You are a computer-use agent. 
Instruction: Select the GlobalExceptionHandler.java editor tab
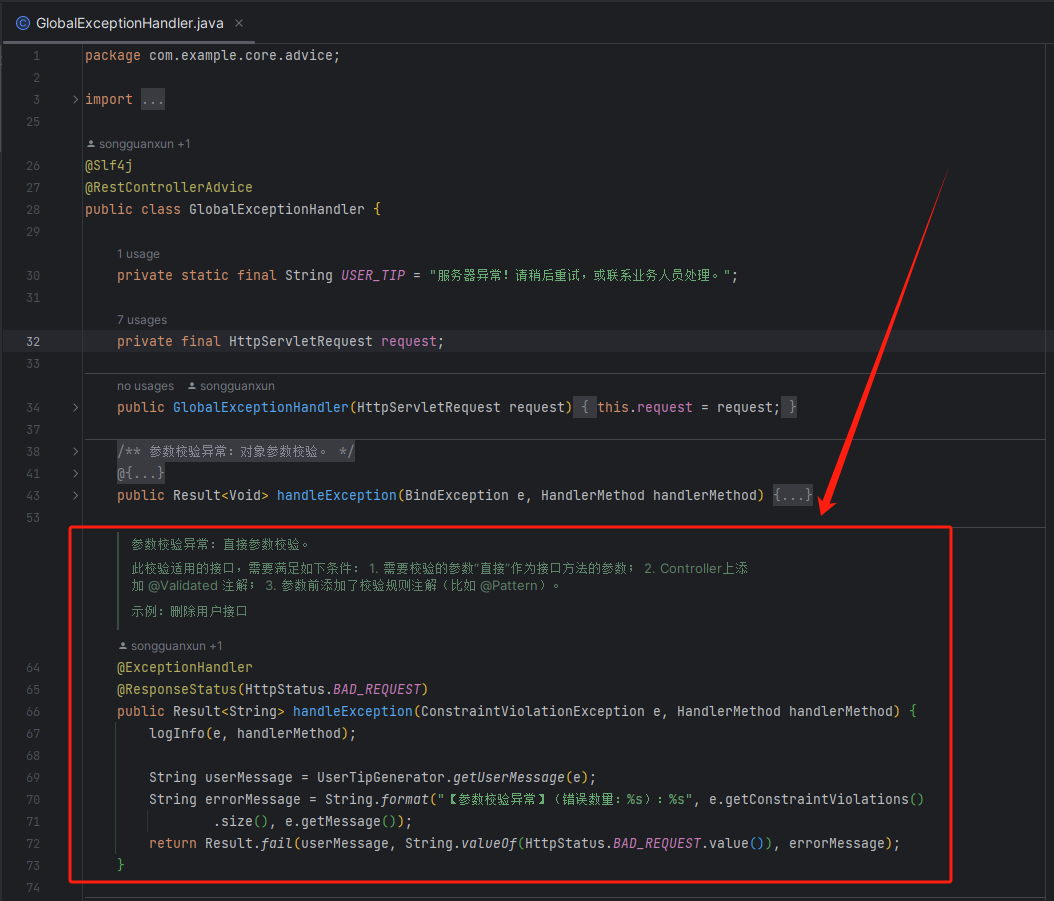point(130,22)
